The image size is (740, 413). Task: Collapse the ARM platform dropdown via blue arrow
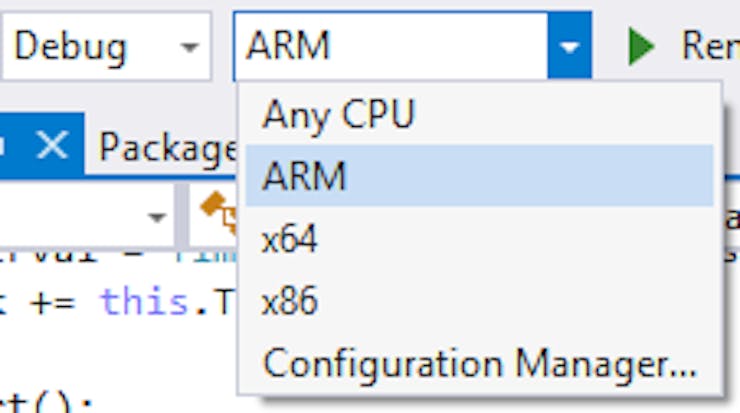tap(569, 46)
